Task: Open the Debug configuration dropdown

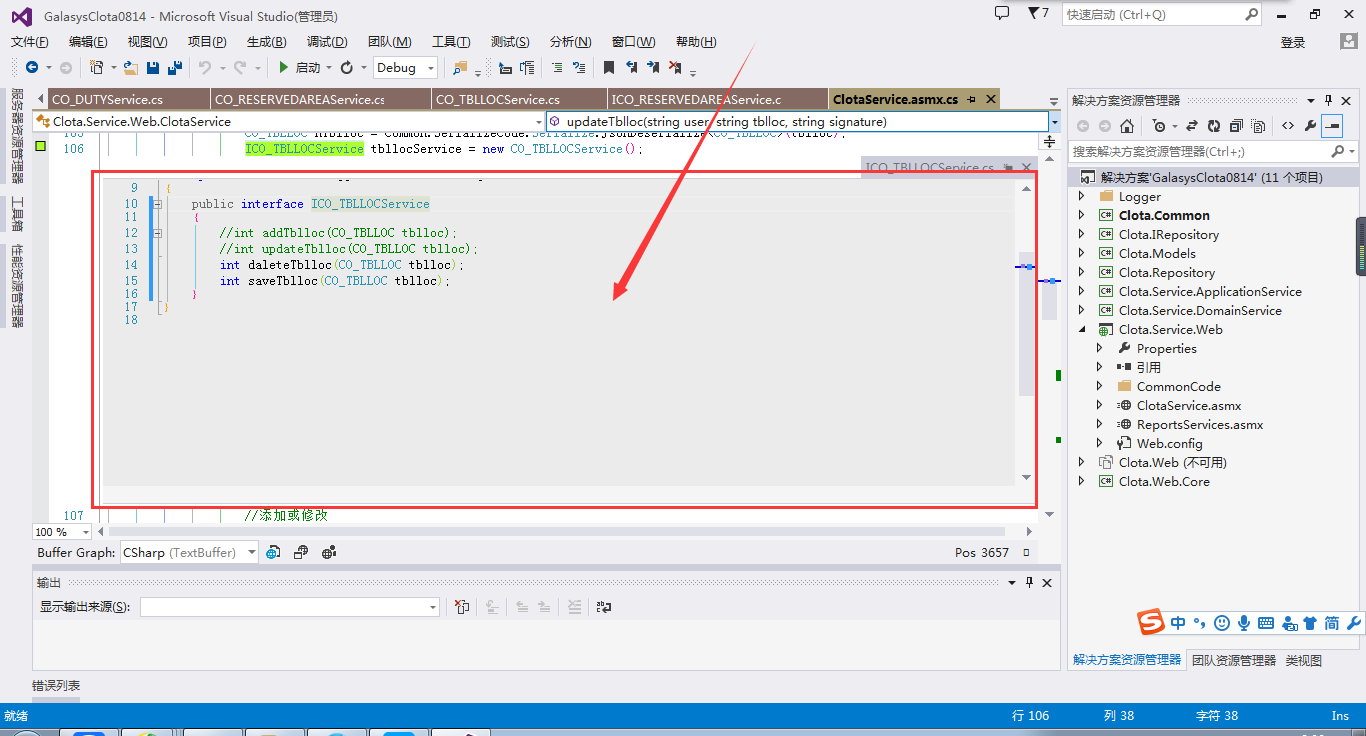Action: click(405, 67)
